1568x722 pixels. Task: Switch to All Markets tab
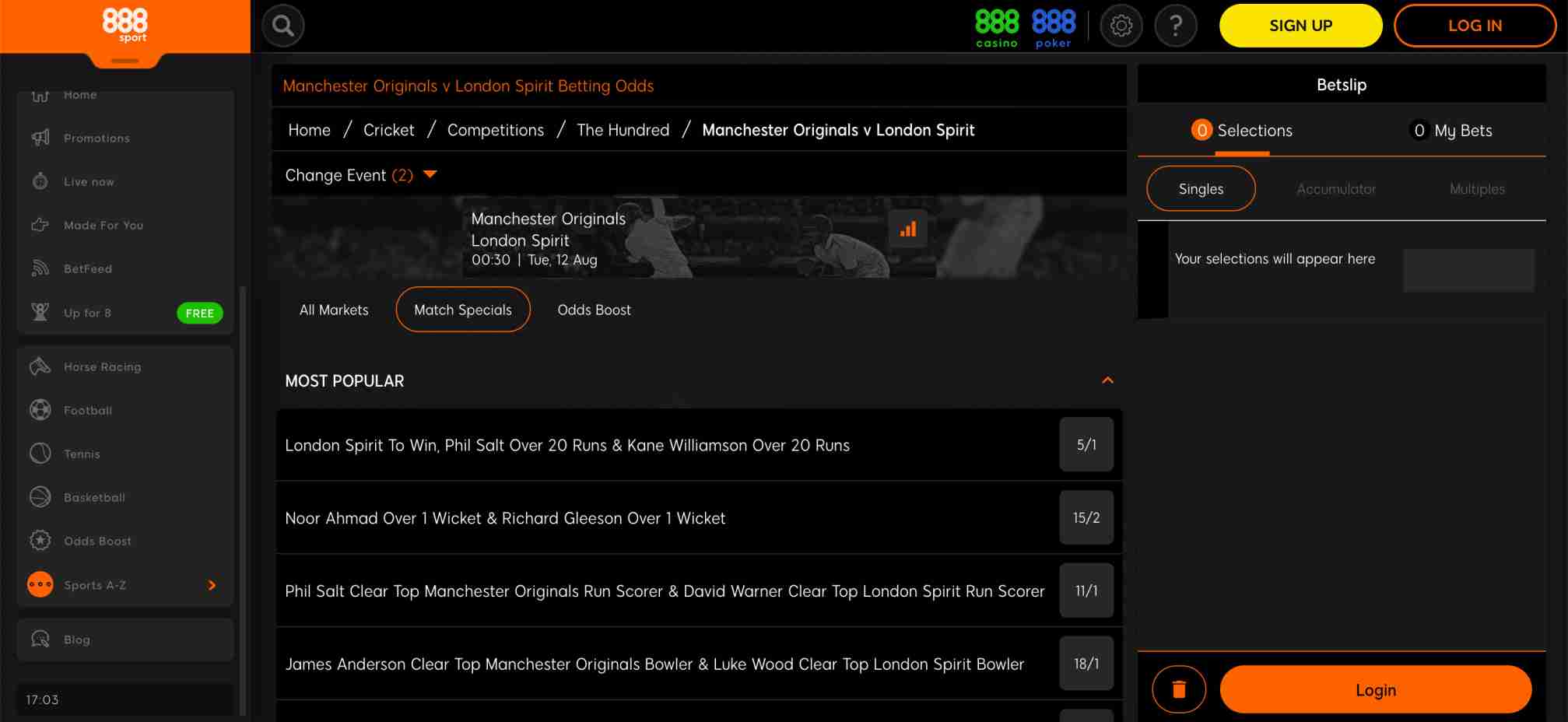tap(334, 310)
